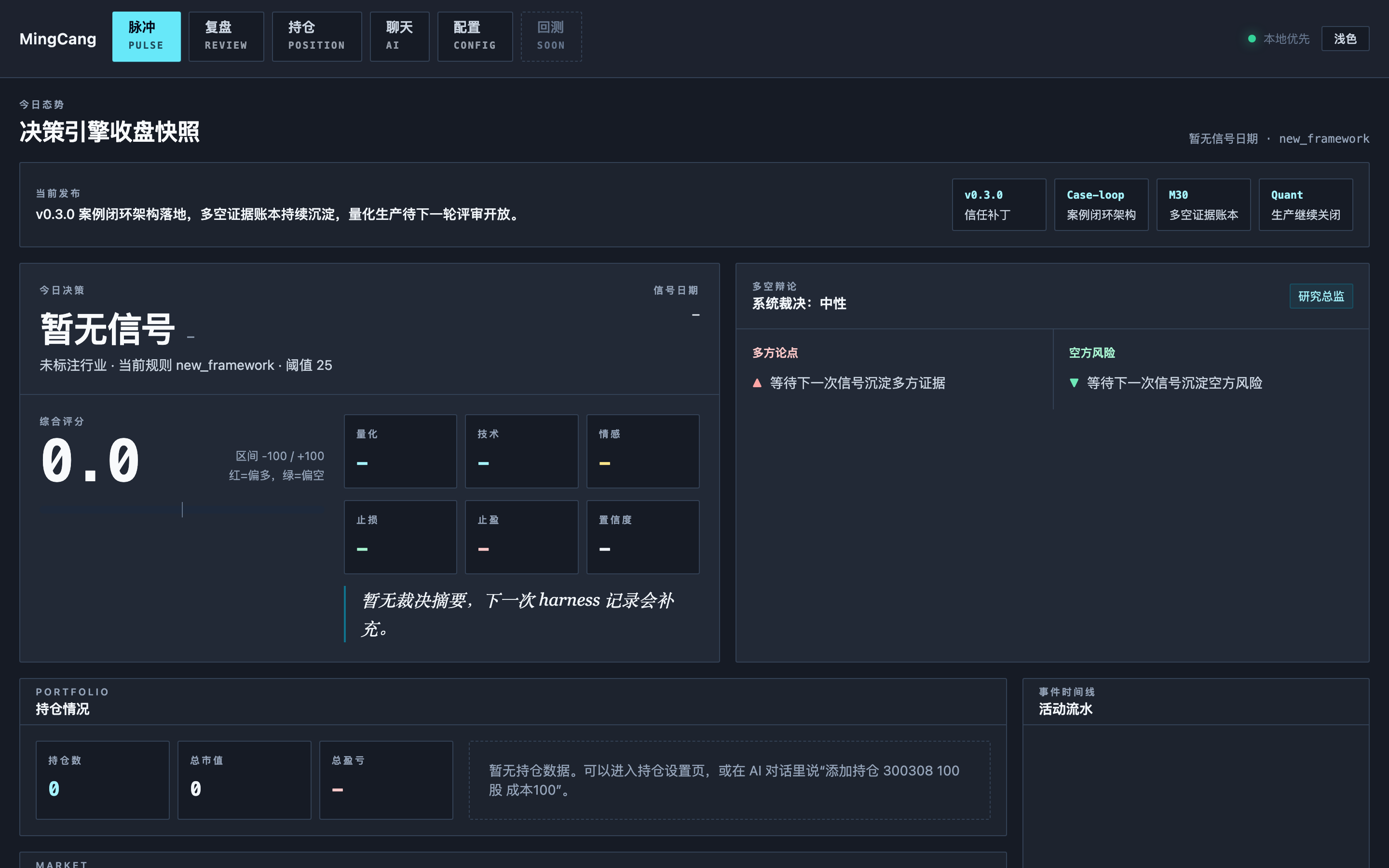The image size is (1389, 868).
Task: Click the 暂无持仓数据 hint box
Action: [730, 780]
